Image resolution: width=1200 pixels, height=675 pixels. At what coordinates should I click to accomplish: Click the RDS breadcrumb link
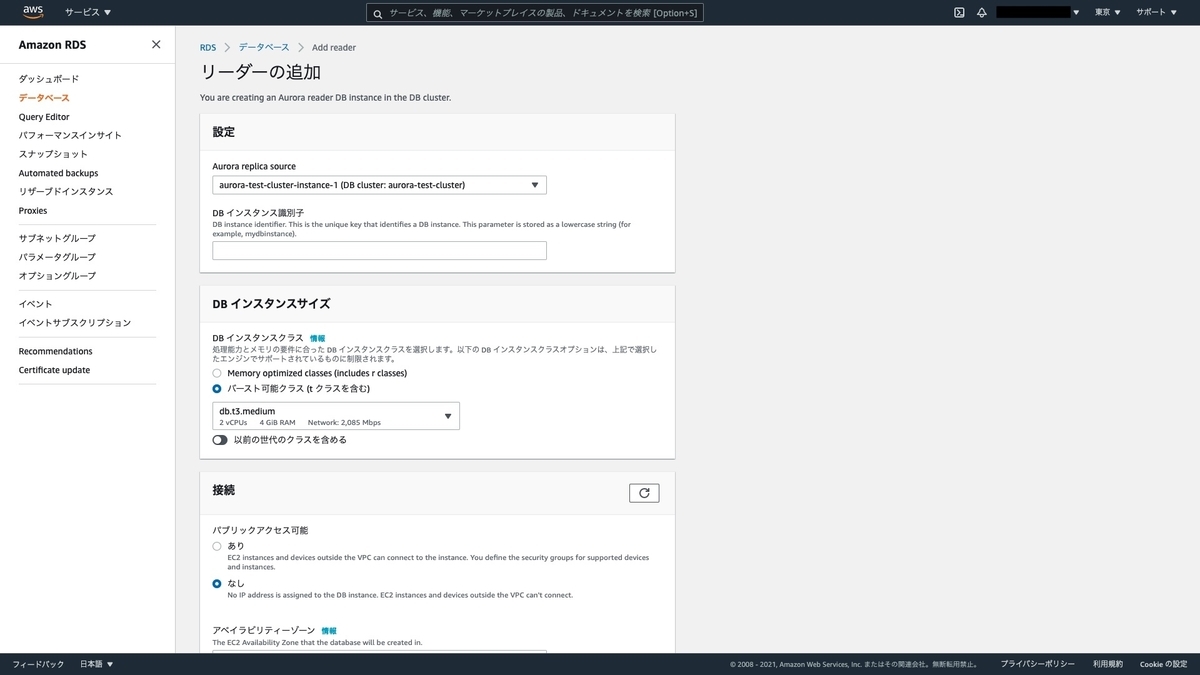coord(208,47)
